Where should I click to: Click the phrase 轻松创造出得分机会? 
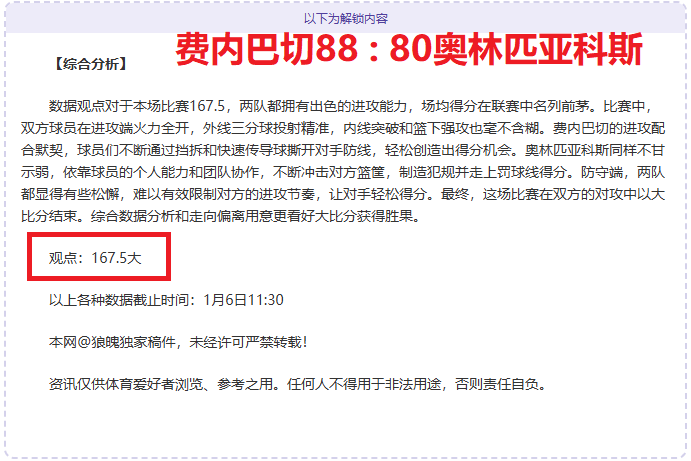(448, 150)
